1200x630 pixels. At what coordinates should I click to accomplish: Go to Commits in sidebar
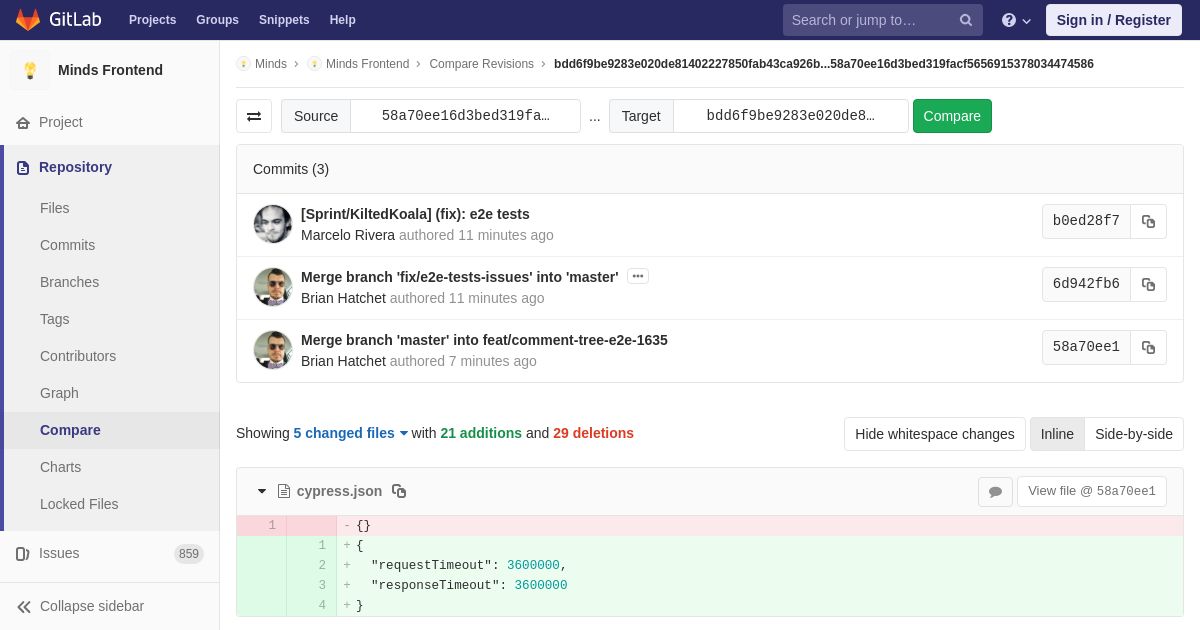pos(67,245)
